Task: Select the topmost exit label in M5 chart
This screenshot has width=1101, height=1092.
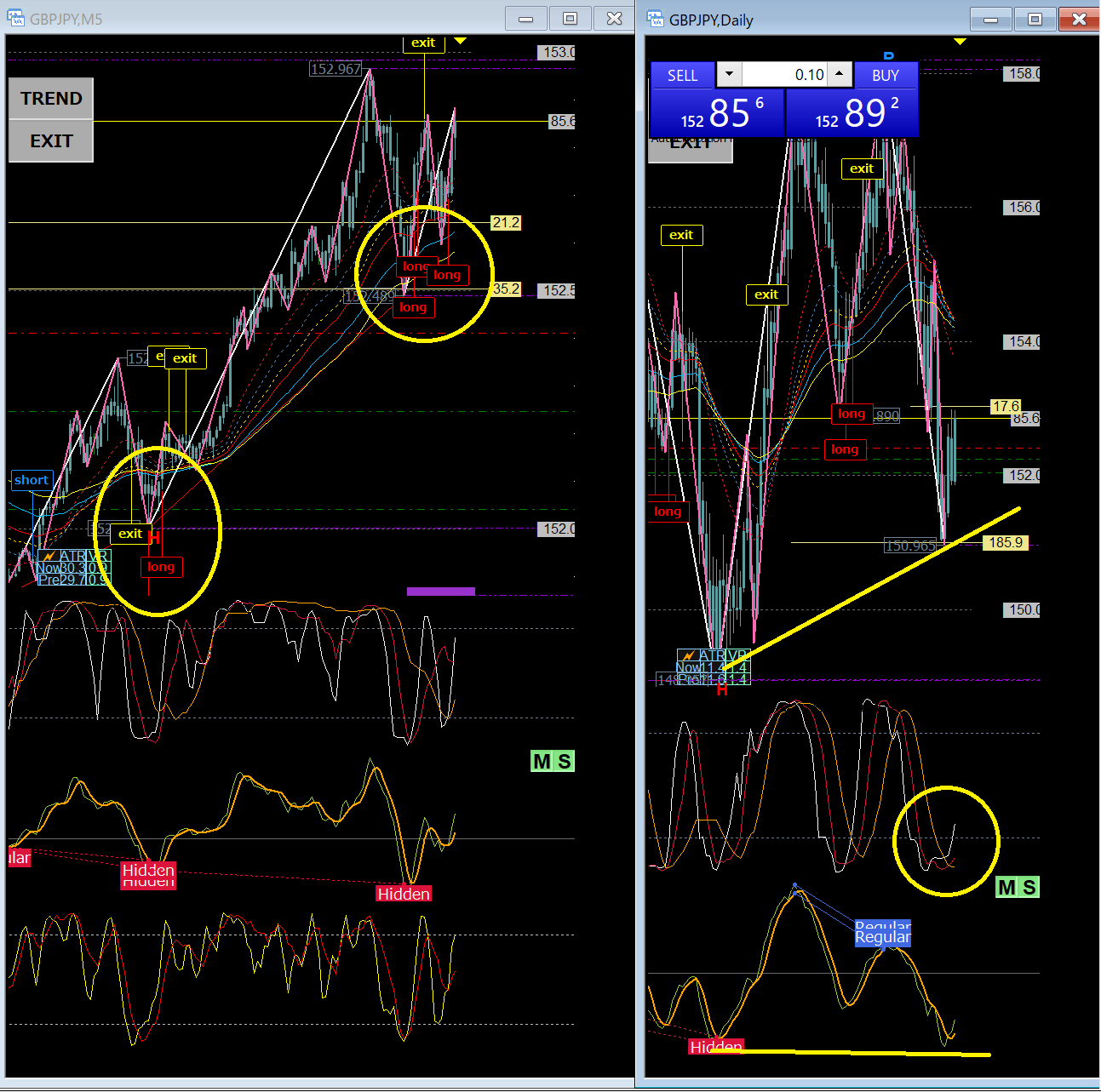Action: (423, 43)
